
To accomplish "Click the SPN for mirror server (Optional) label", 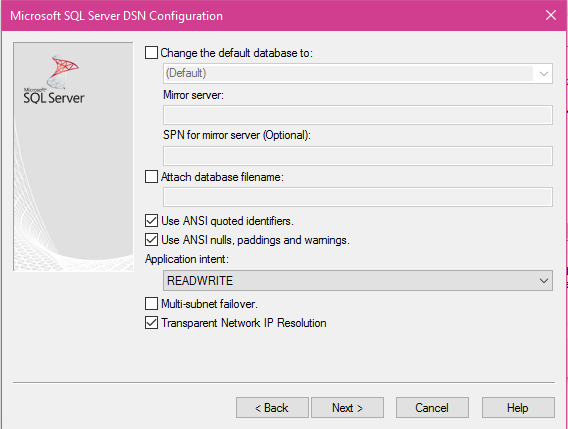I will click(x=237, y=135).
